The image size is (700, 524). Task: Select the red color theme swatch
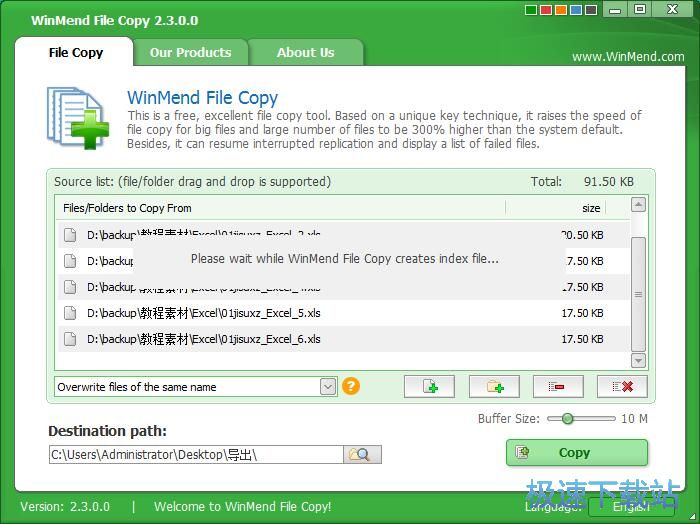click(x=546, y=10)
